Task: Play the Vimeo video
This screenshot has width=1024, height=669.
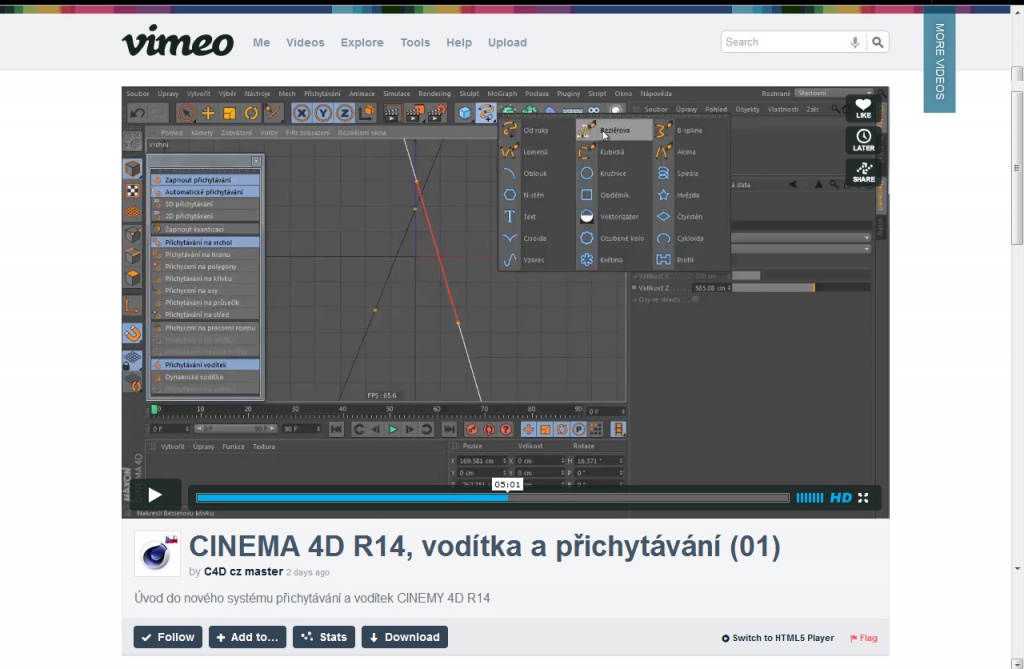Action: (x=155, y=495)
